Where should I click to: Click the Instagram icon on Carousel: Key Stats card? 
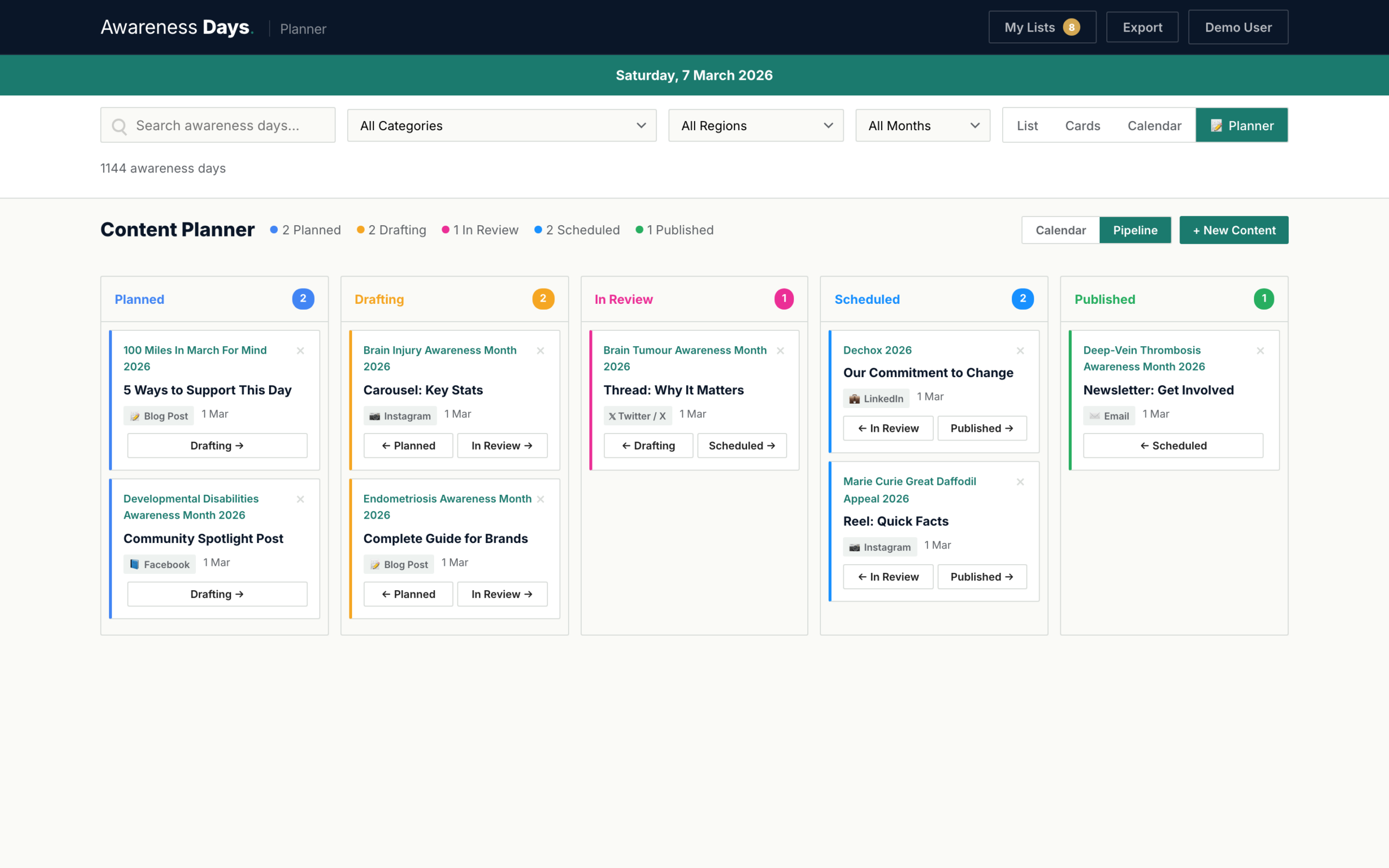click(x=376, y=415)
